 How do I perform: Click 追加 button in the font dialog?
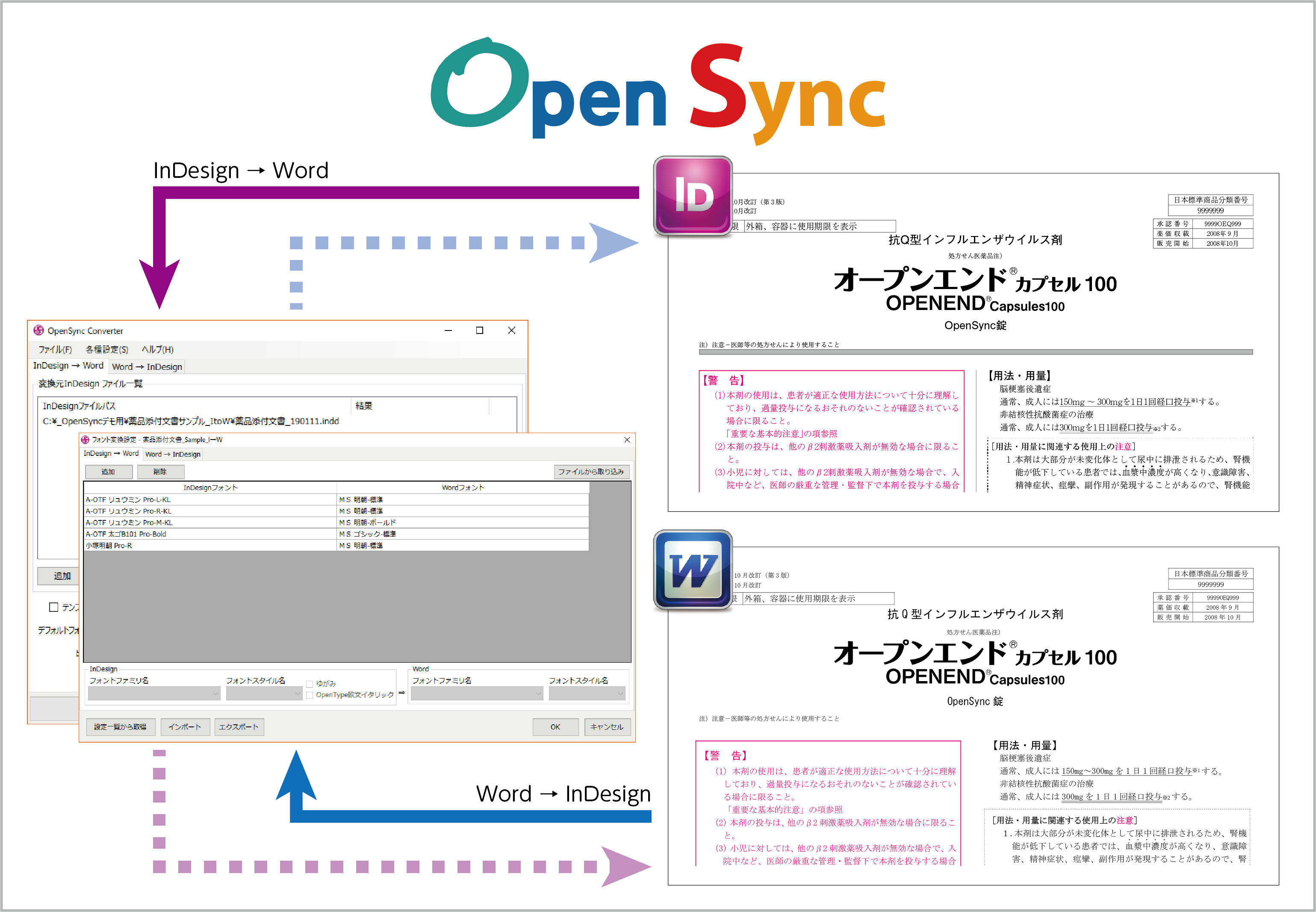[108, 472]
